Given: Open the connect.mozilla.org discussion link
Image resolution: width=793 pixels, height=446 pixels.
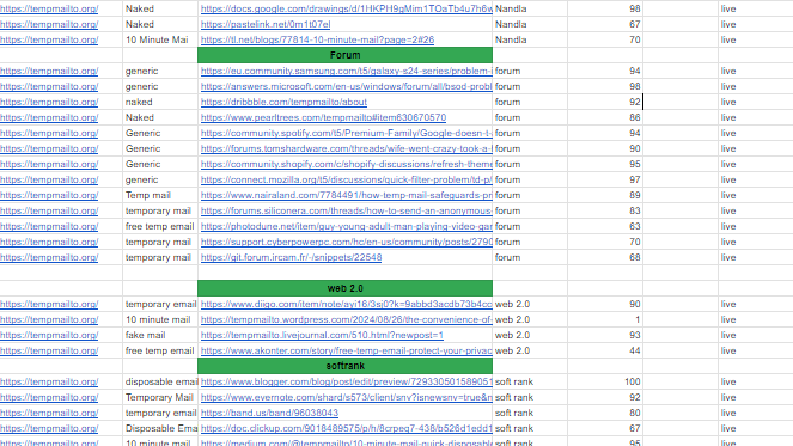Looking at the screenshot, I should pyautogui.click(x=346, y=180).
